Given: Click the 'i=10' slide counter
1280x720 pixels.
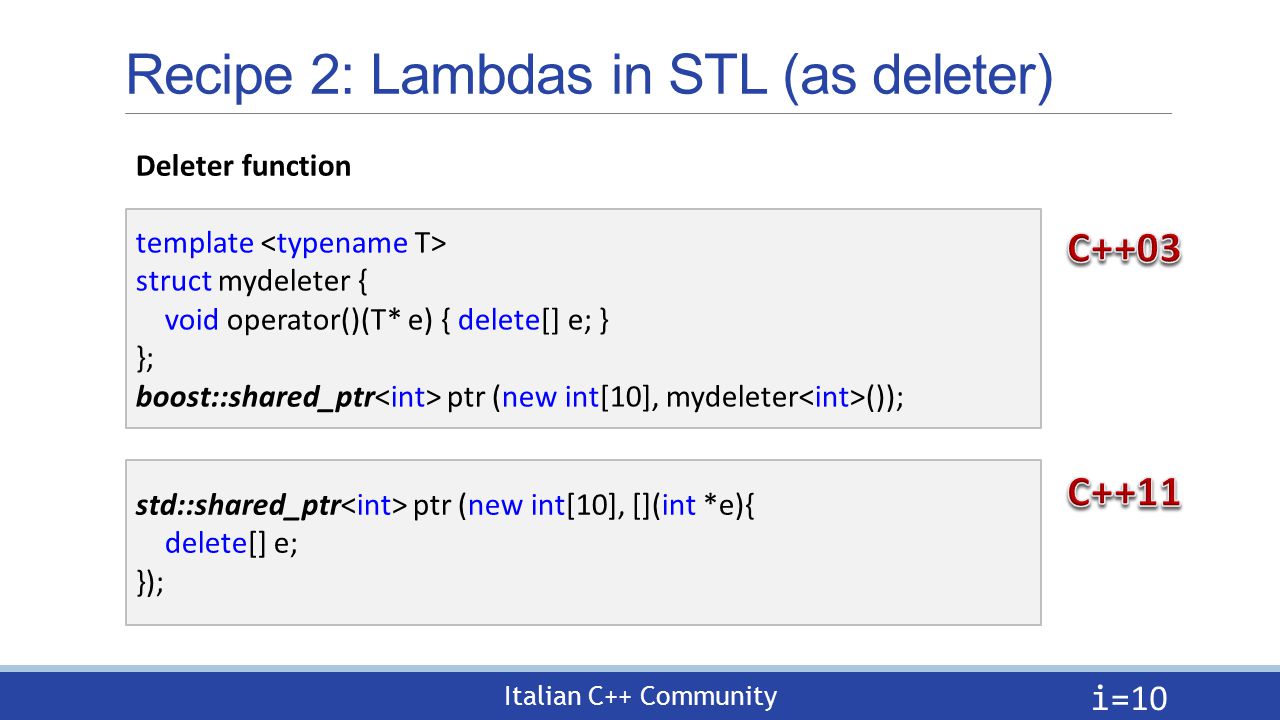Looking at the screenshot, I should [1131, 698].
